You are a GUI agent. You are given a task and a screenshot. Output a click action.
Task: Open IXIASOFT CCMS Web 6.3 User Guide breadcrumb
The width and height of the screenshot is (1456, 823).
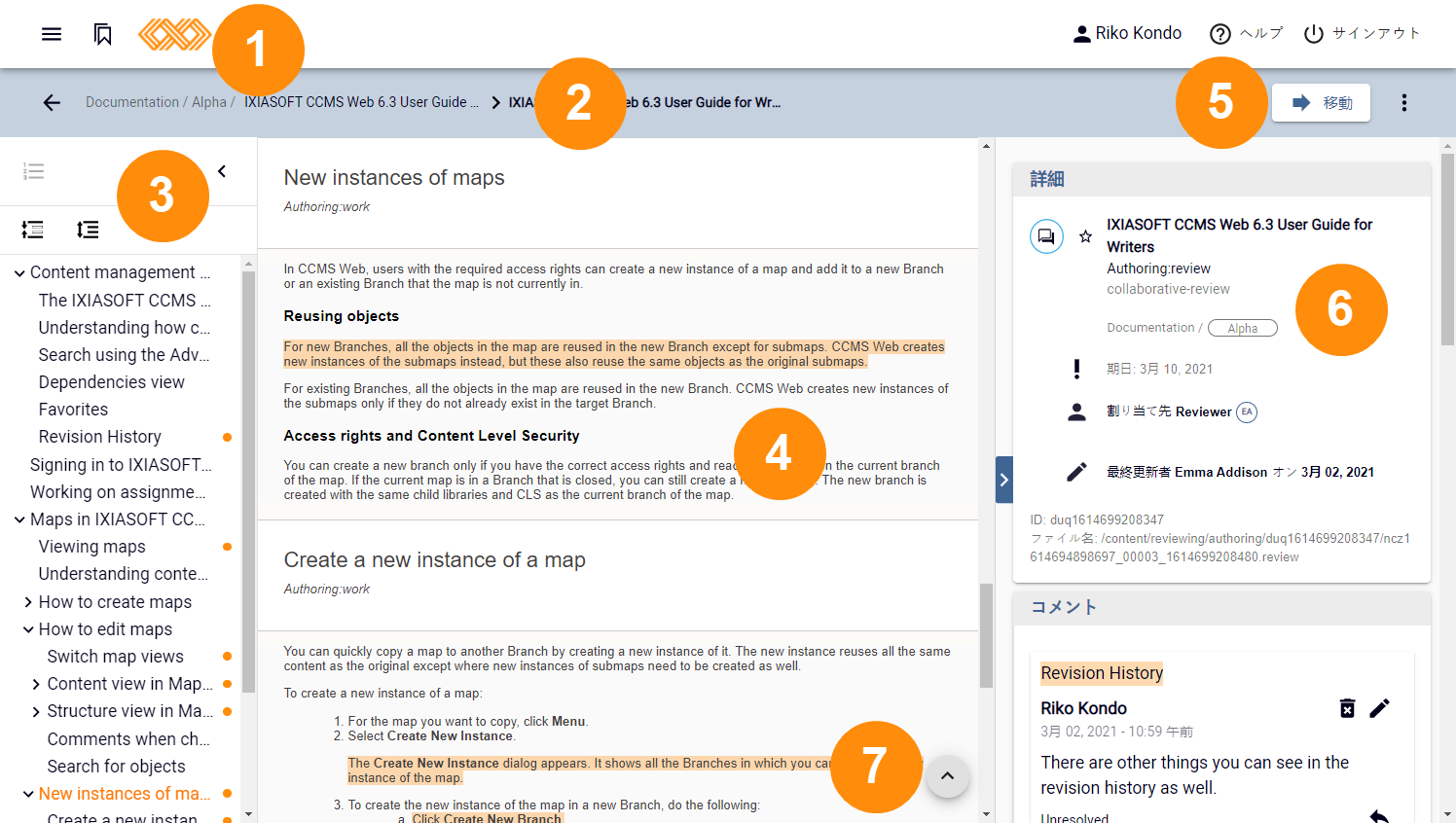click(x=361, y=102)
